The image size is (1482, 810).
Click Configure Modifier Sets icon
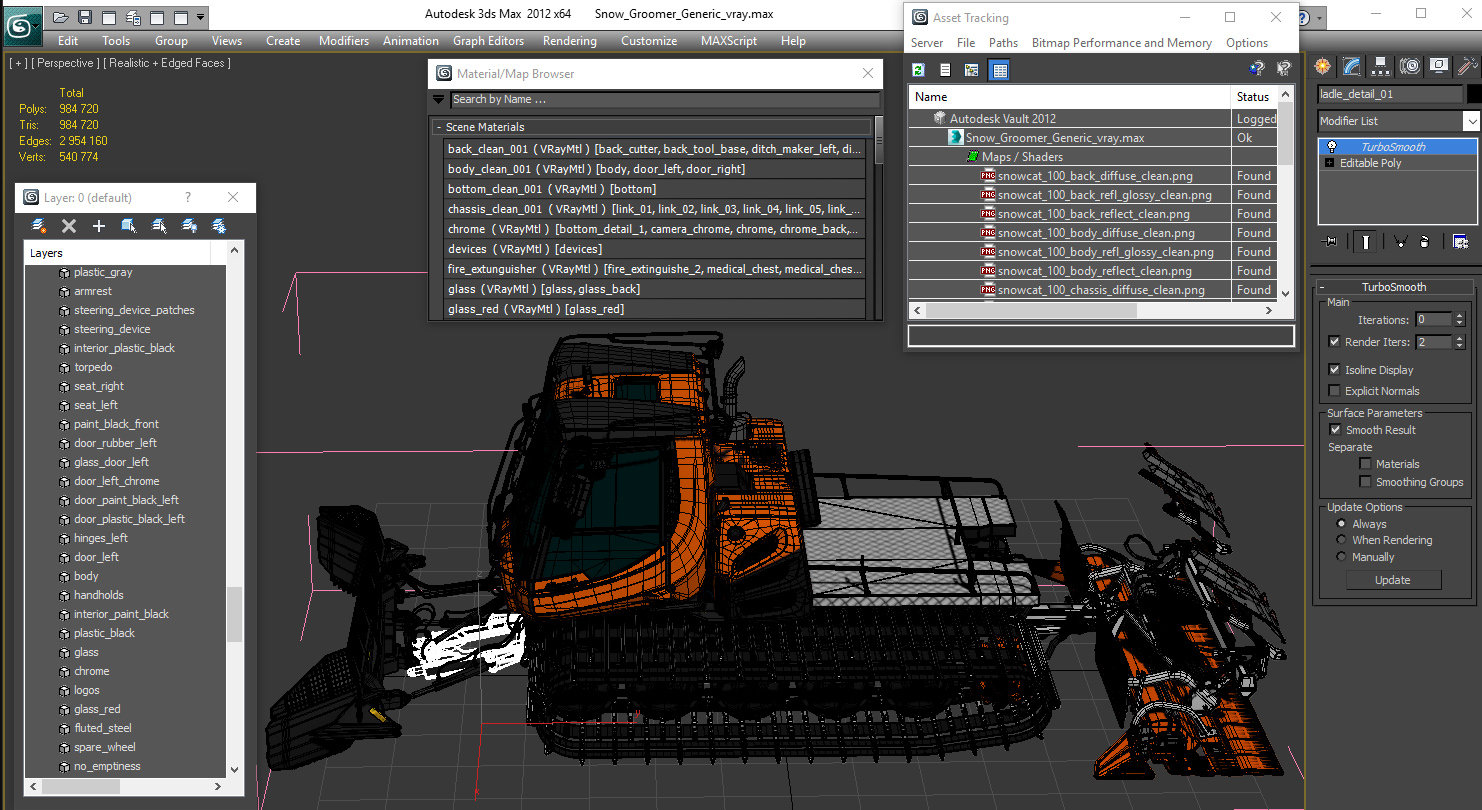pyautogui.click(x=1460, y=241)
